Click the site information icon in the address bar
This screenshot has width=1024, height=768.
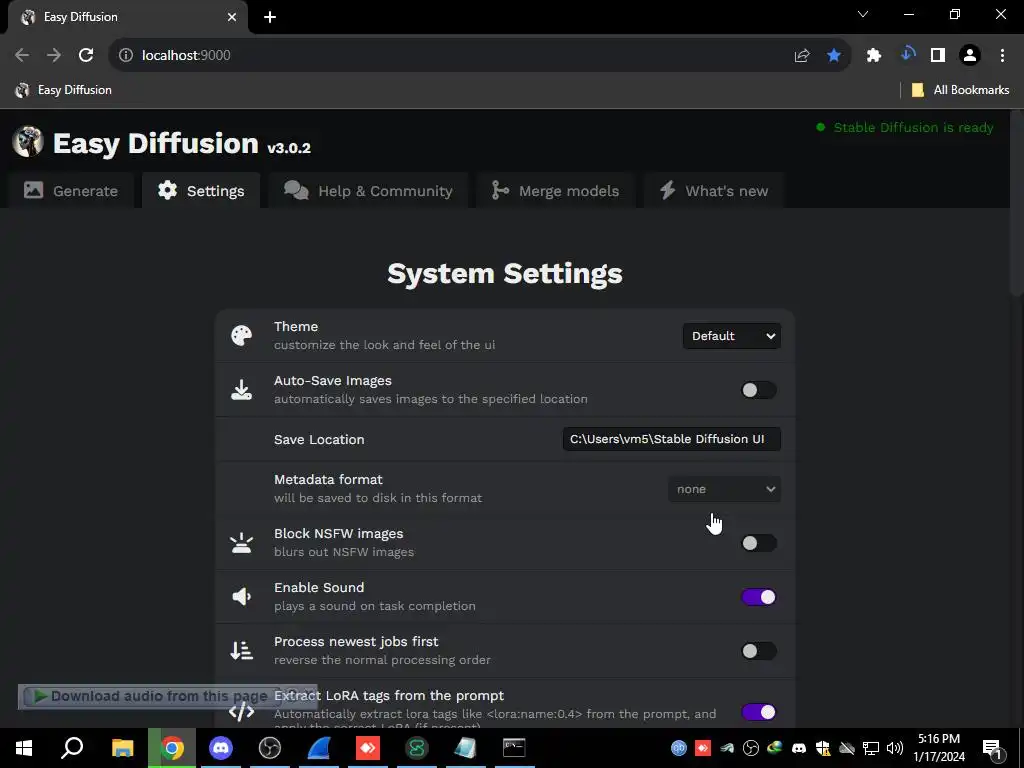tap(125, 55)
